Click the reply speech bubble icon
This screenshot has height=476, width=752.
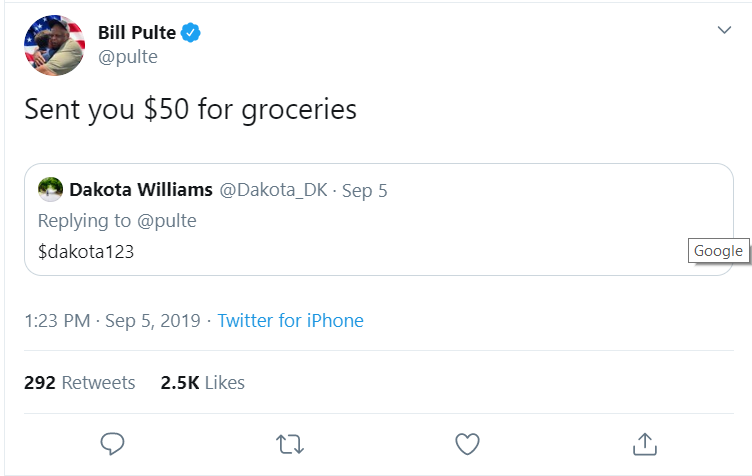pos(113,442)
